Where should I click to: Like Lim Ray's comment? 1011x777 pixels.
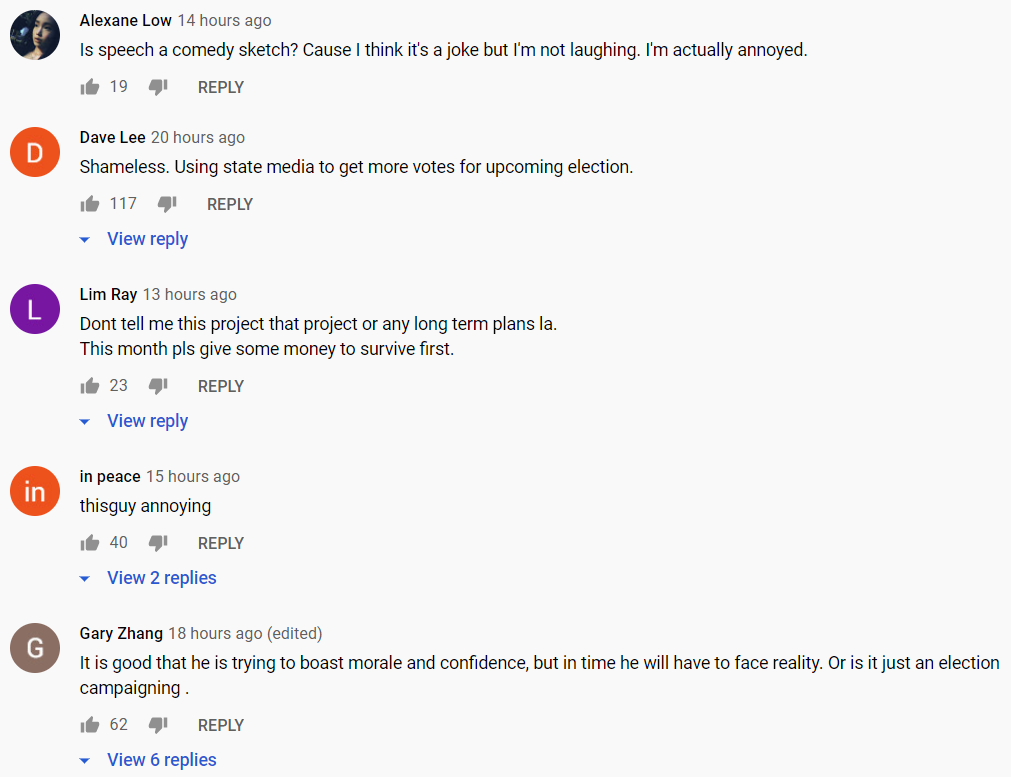(90, 386)
